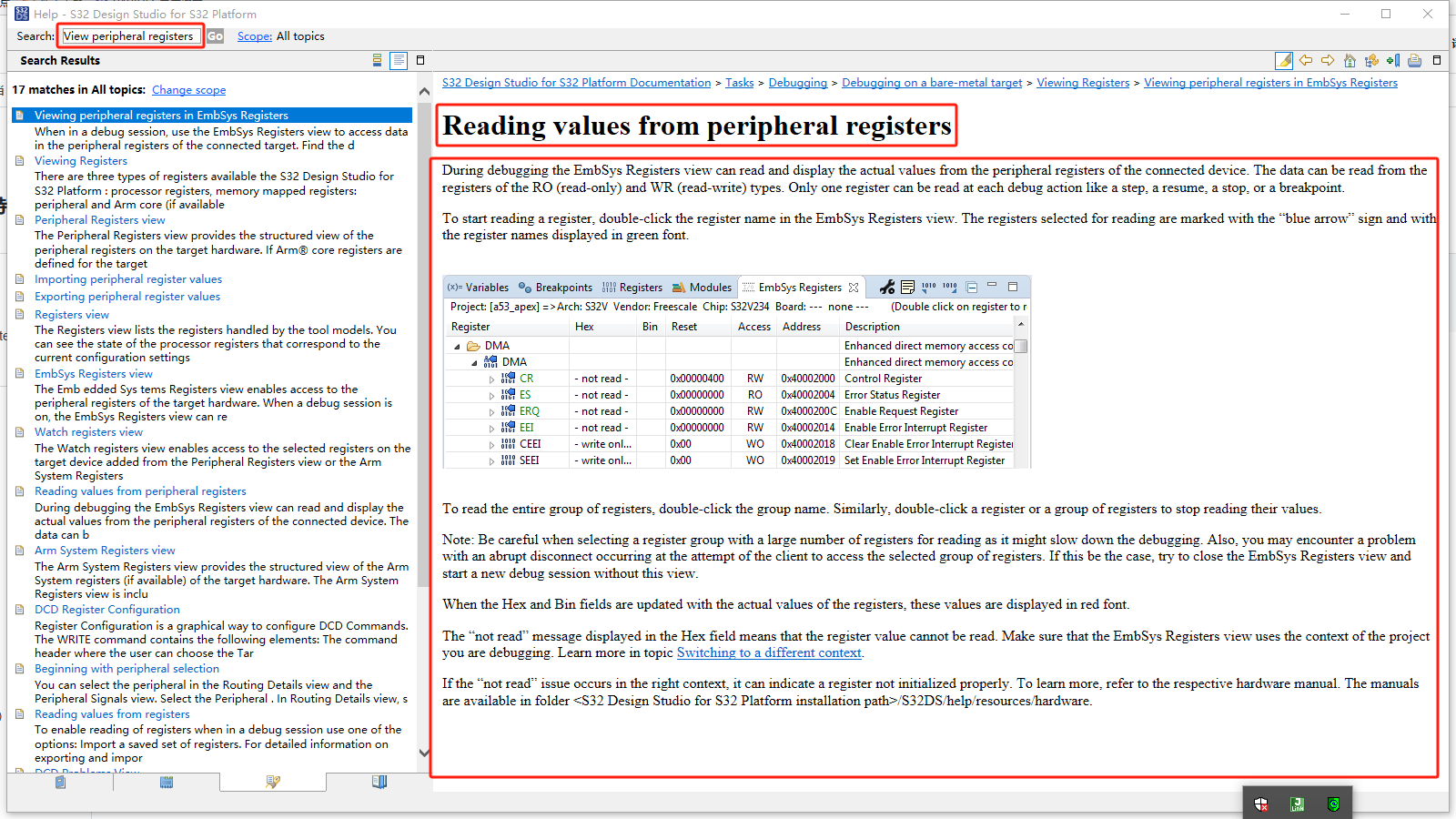
Task: Click the J-Link tray icon
Action: pos(1298,804)
